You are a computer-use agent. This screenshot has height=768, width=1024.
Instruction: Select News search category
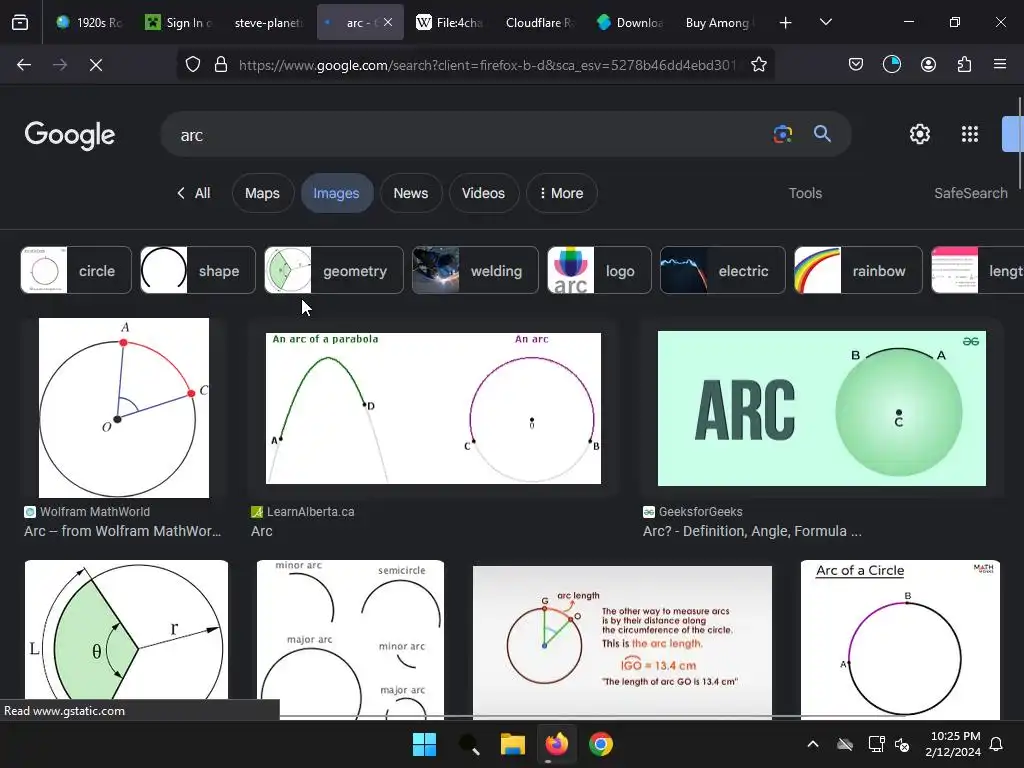pos(411,193)
